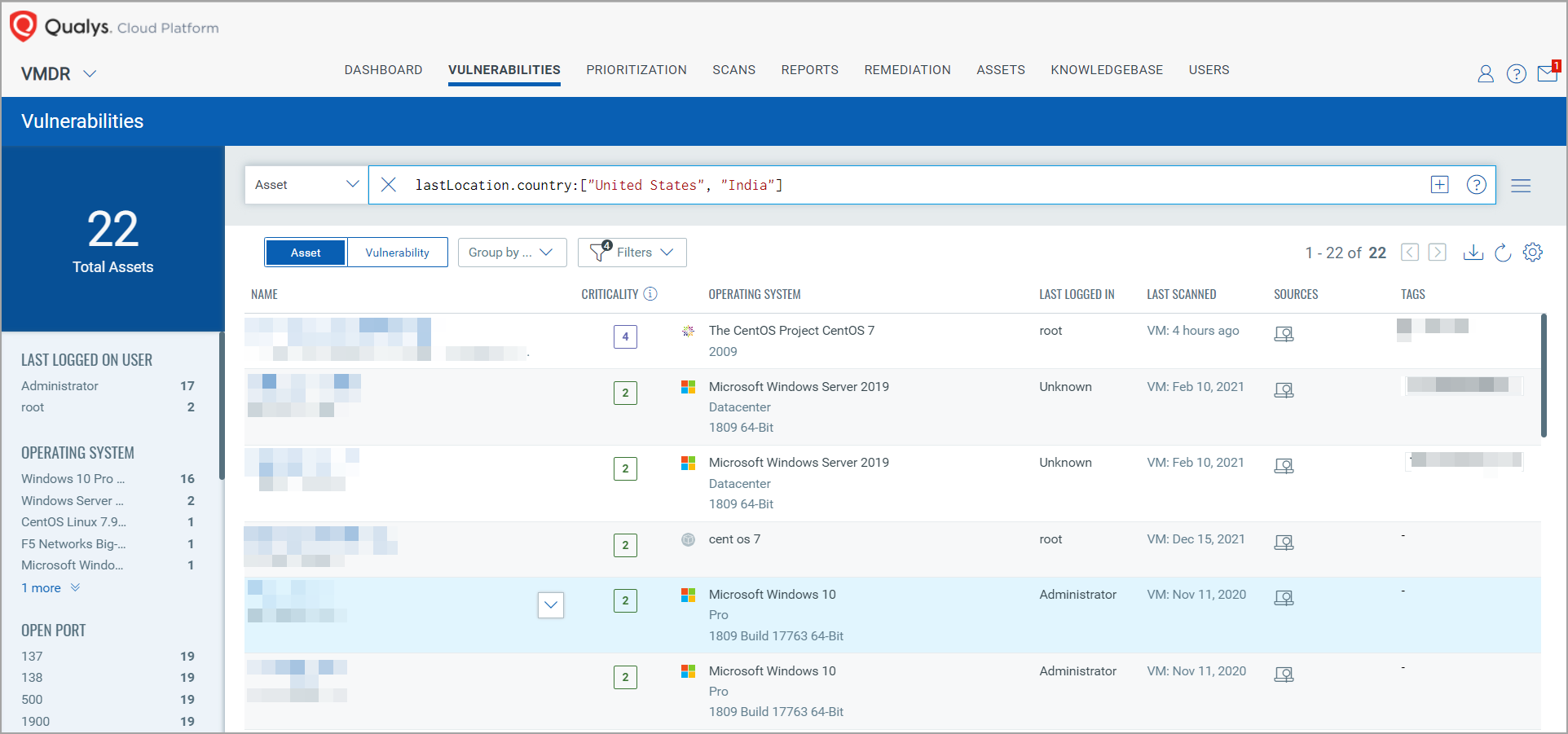This screenshot has height=734, width=1568.
Task: Sort by the Last Logged In column header
Action: [1077, 294]
